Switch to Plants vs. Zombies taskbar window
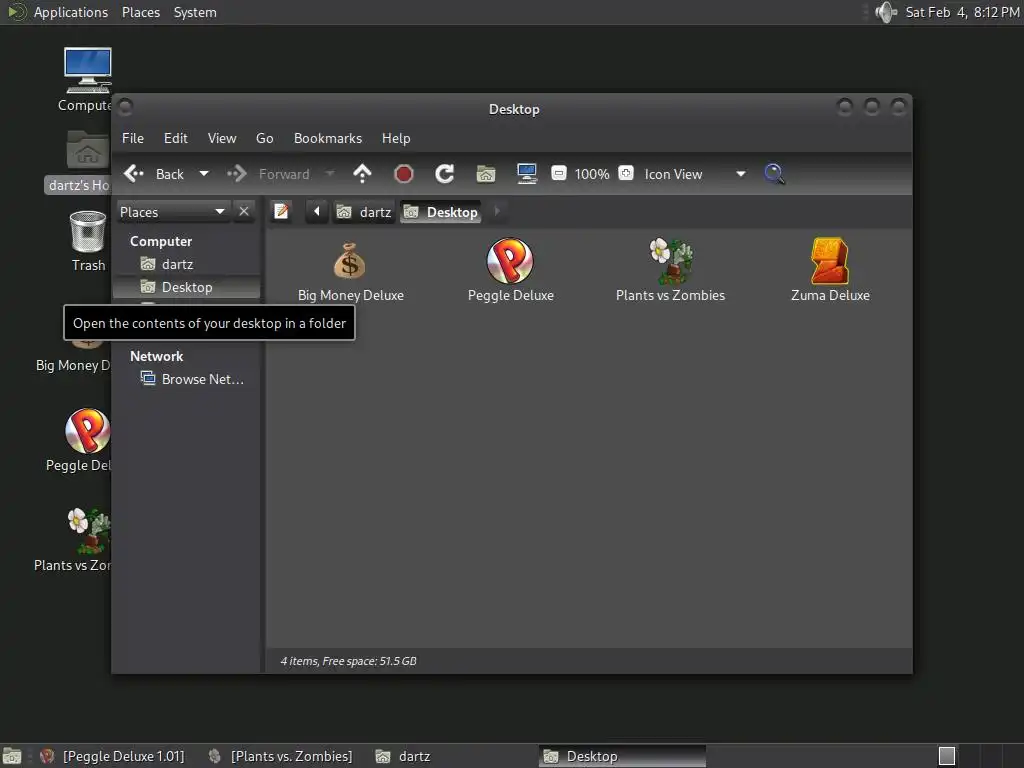The height and width of the screenshot is (768, 1024). [280, 756]
